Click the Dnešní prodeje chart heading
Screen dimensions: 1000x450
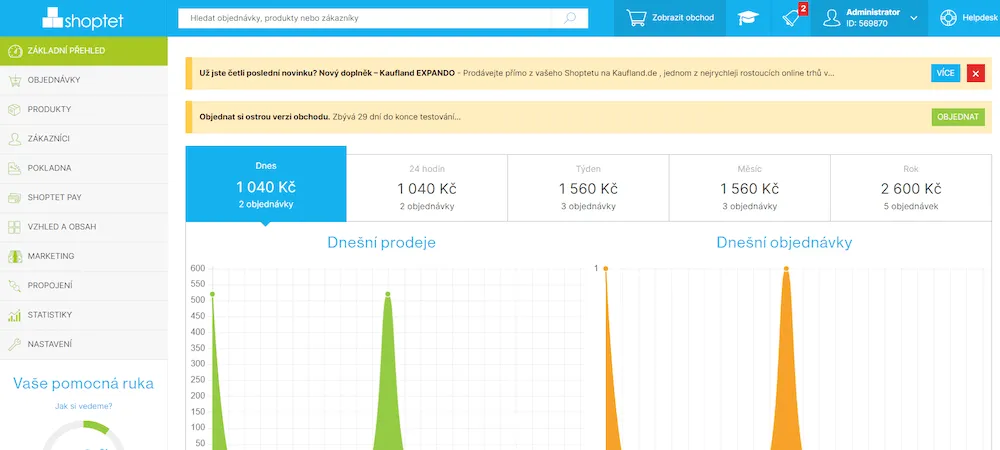[381, 243]
